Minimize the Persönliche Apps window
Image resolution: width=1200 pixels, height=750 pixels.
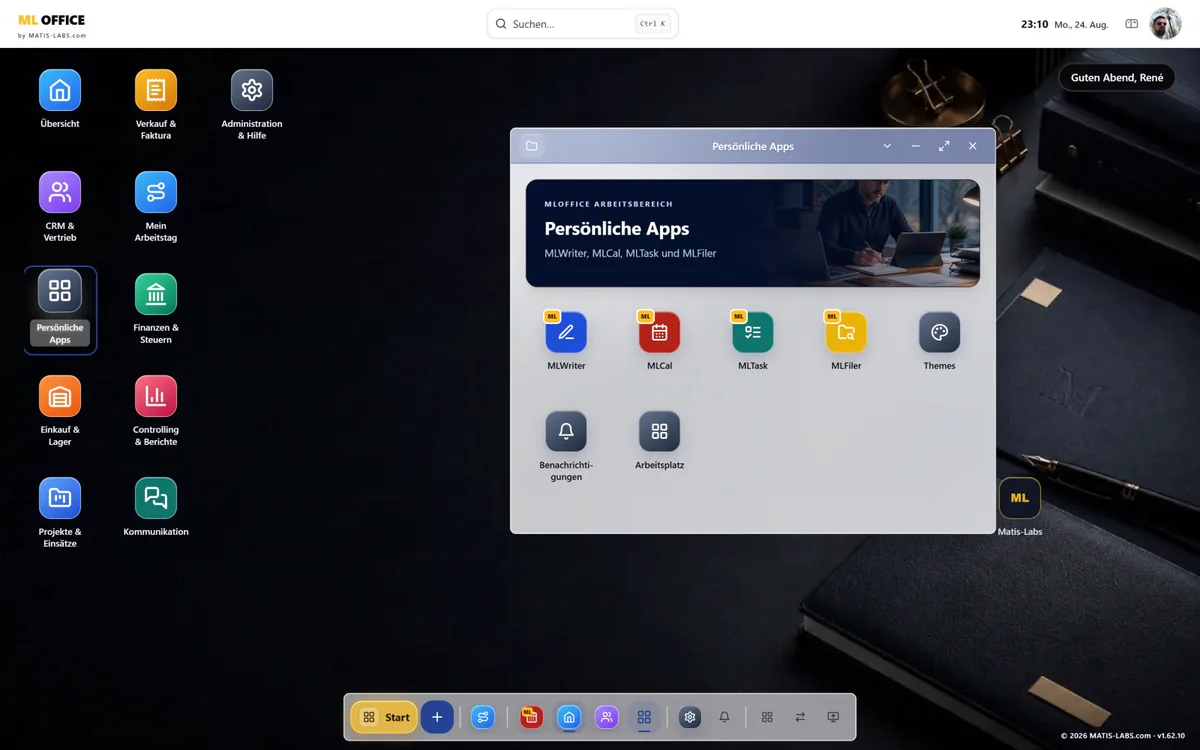(x=915, y=146)
